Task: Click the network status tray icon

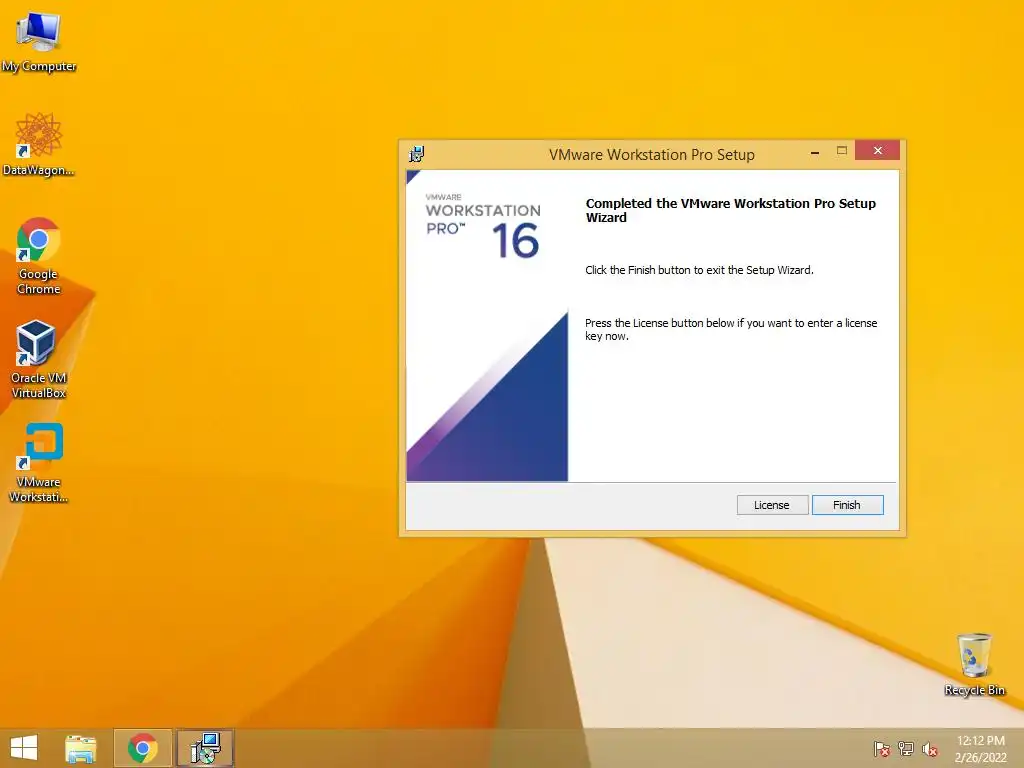Action: pos(906,748)
